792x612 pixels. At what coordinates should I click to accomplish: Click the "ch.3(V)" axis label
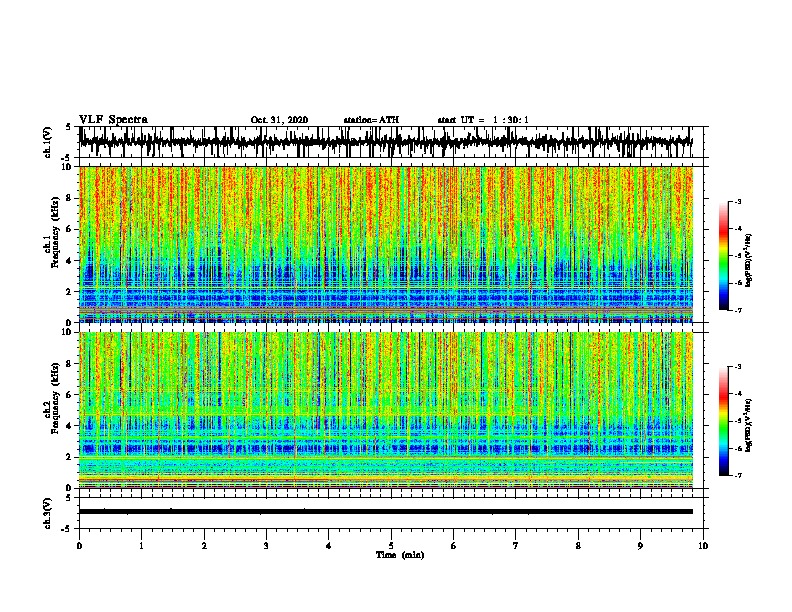(x=48, y=514)
